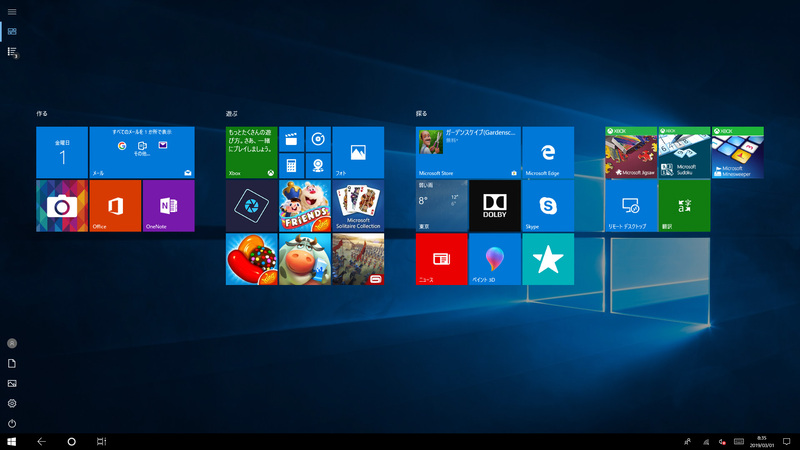Open the Mail (メール) tile
Screen dimensions: 800x450
(x=142, y=153)
